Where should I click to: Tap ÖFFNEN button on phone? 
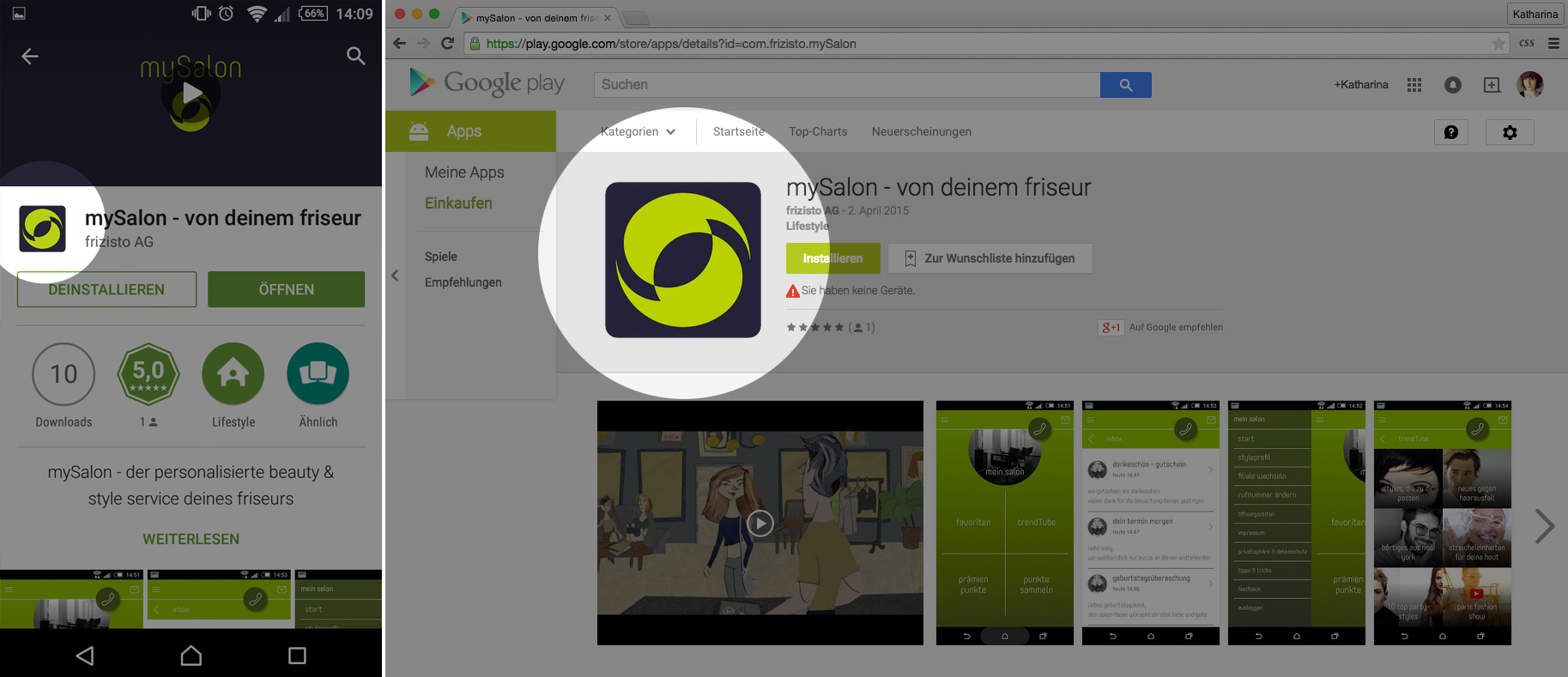[286, 289]
